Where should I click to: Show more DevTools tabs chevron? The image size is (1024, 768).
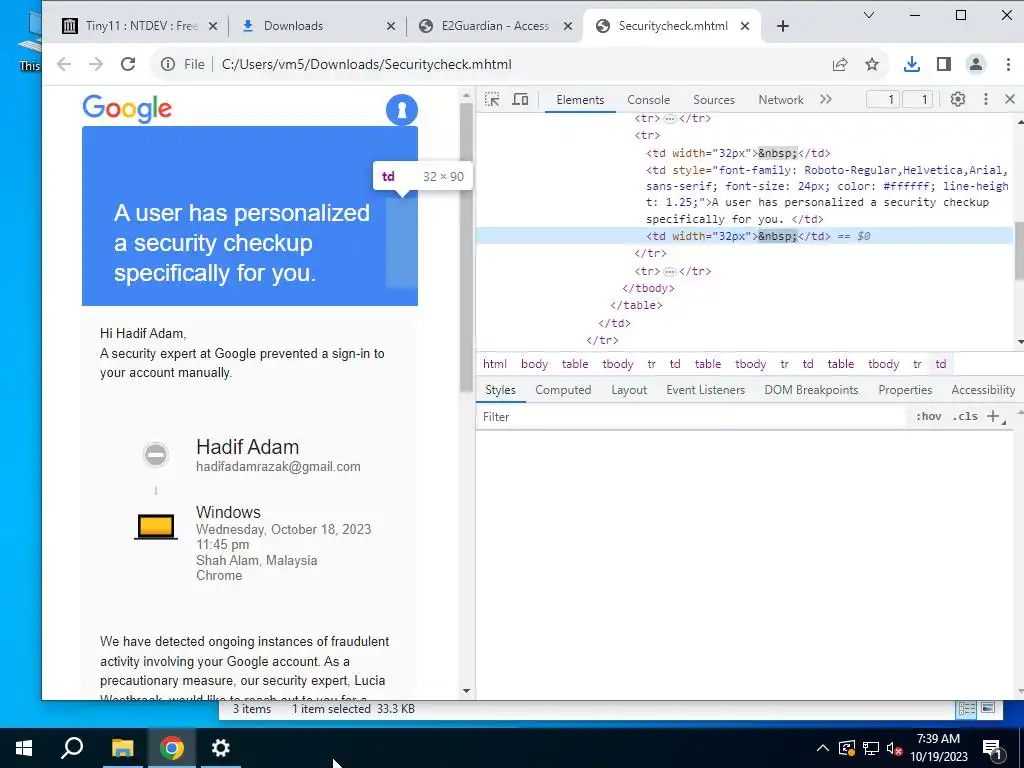(826, 99)
